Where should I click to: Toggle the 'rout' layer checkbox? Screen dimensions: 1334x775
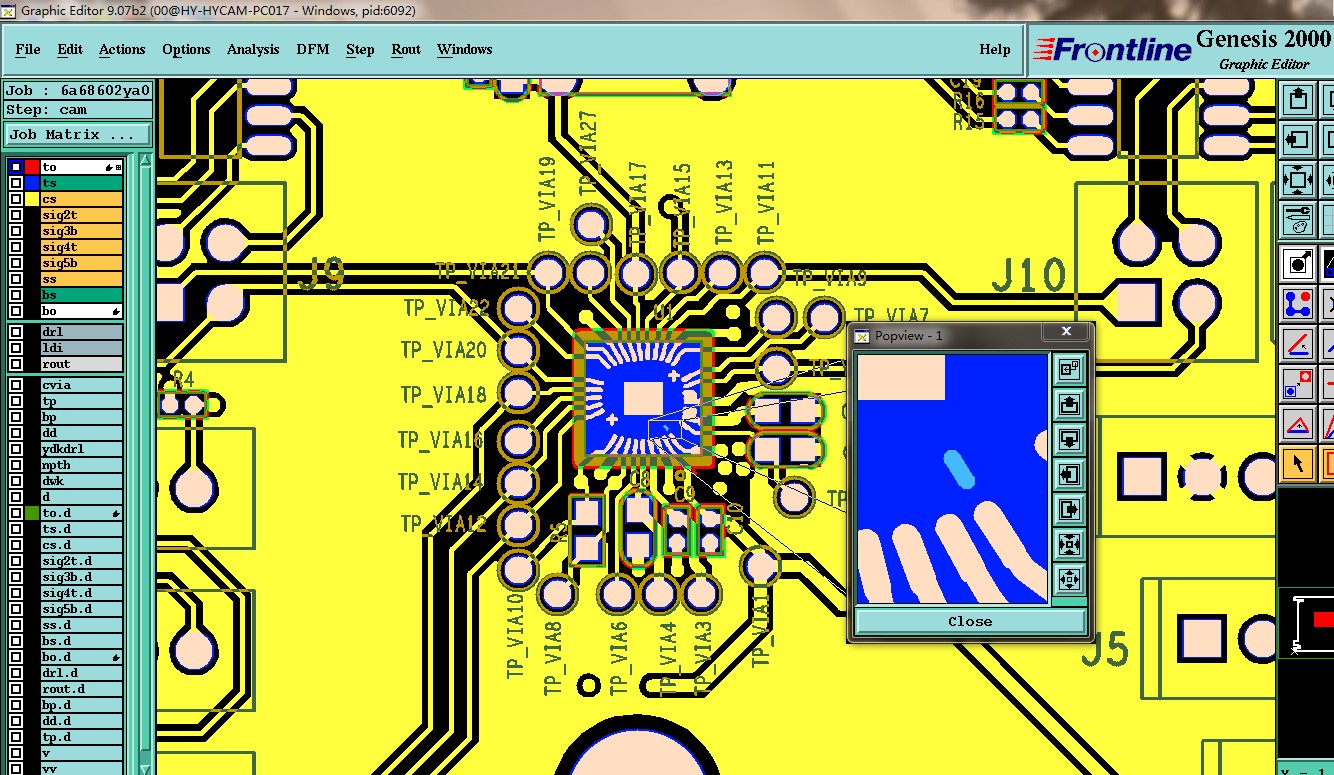16,364
